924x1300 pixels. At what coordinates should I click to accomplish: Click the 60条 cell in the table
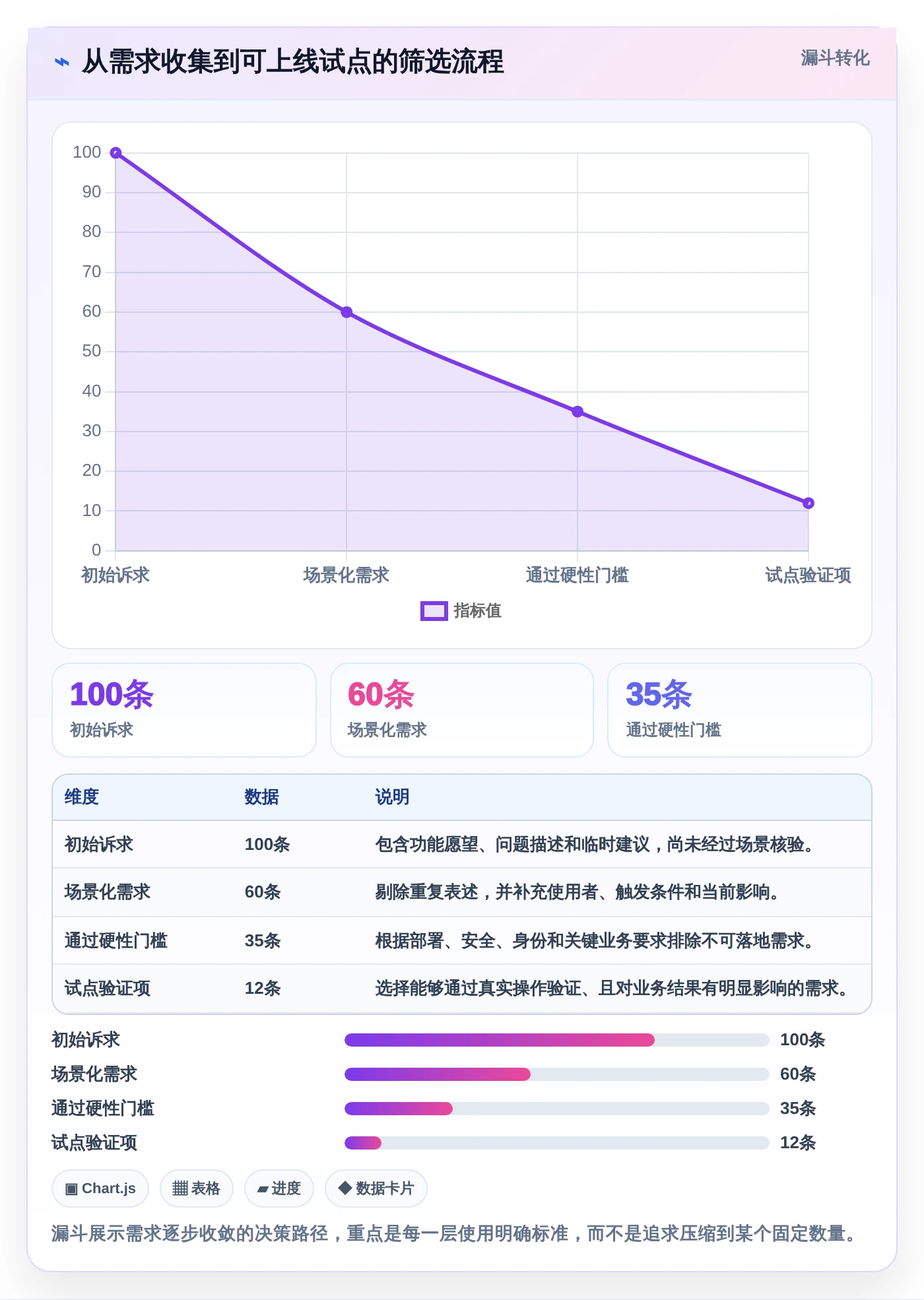pos(263,892)
